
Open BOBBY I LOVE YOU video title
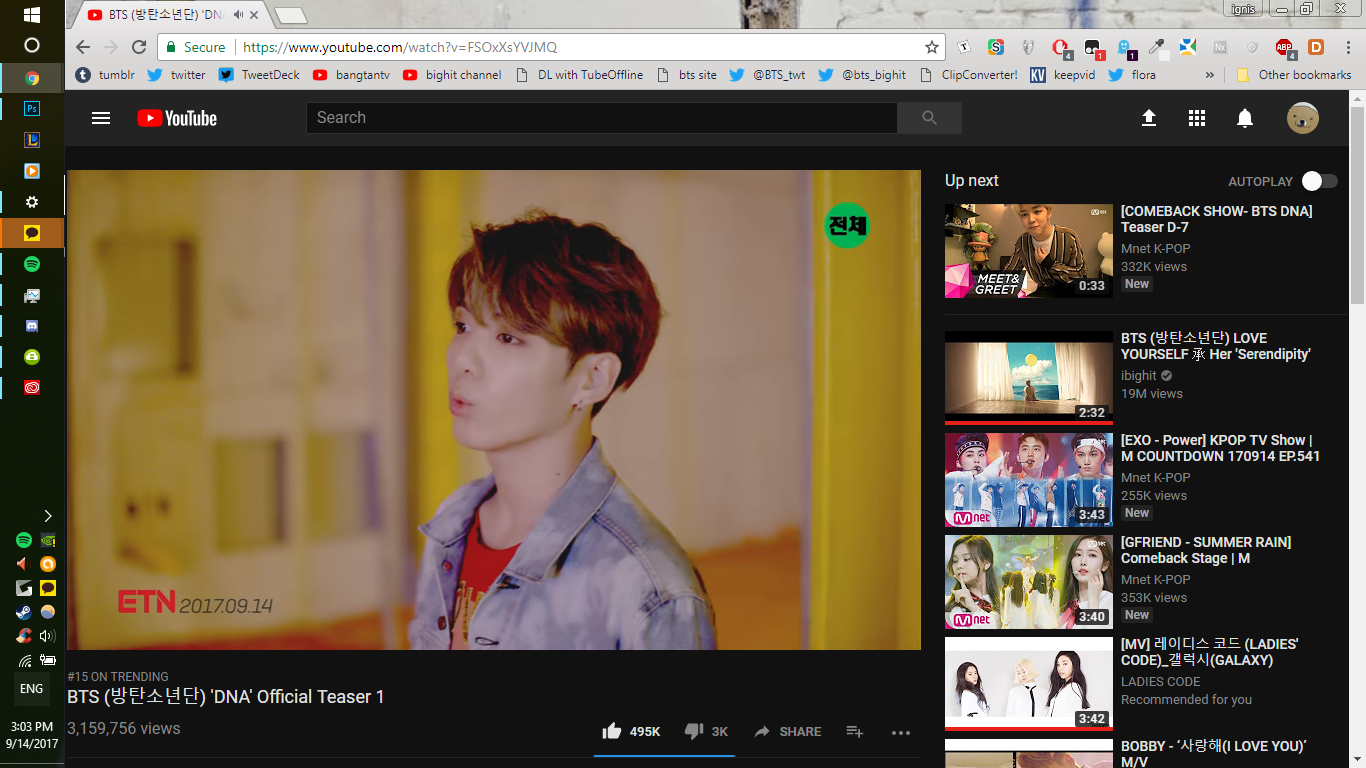pos(1213,754)
